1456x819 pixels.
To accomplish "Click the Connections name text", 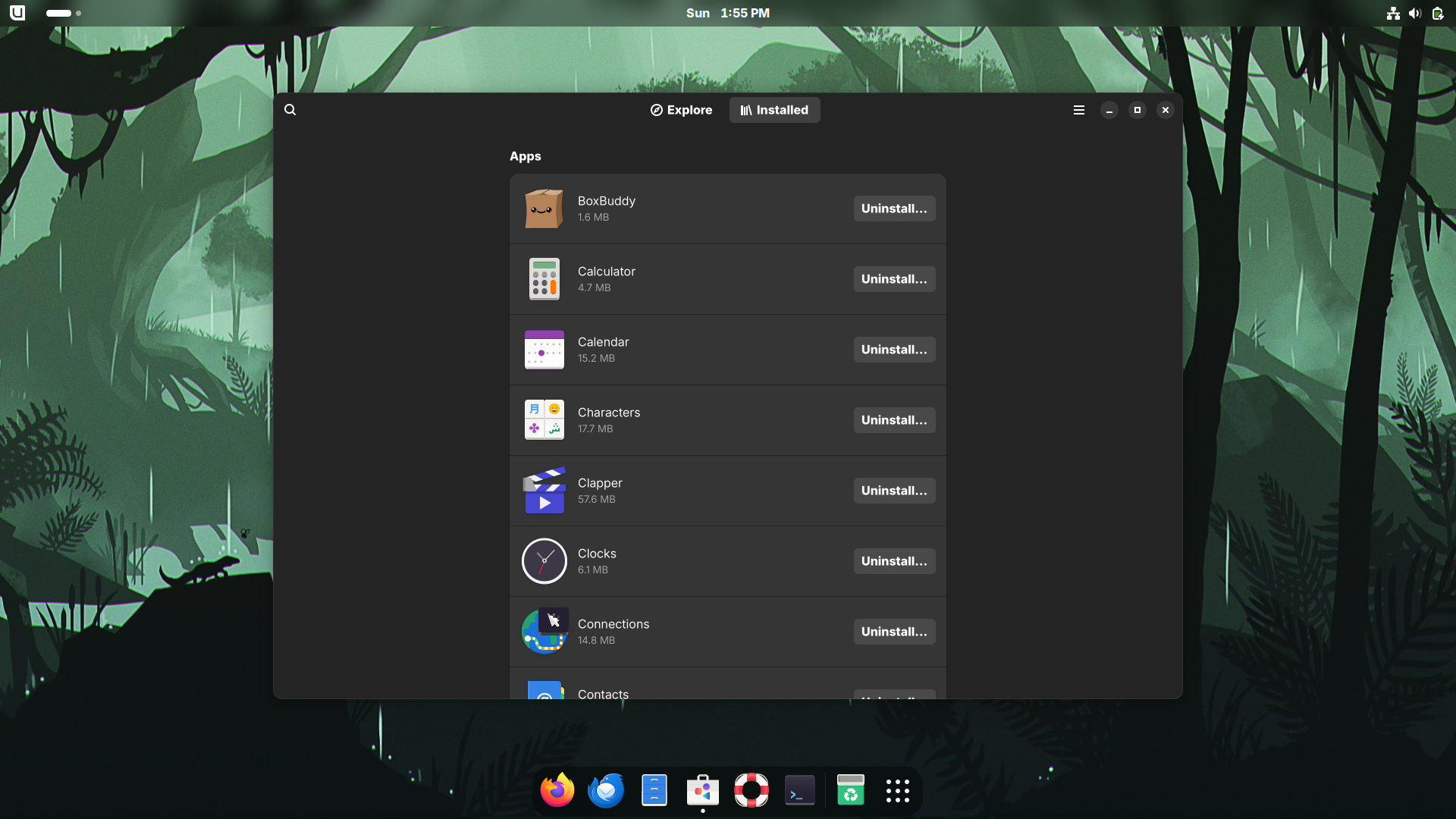I will (x=613, y=624).
